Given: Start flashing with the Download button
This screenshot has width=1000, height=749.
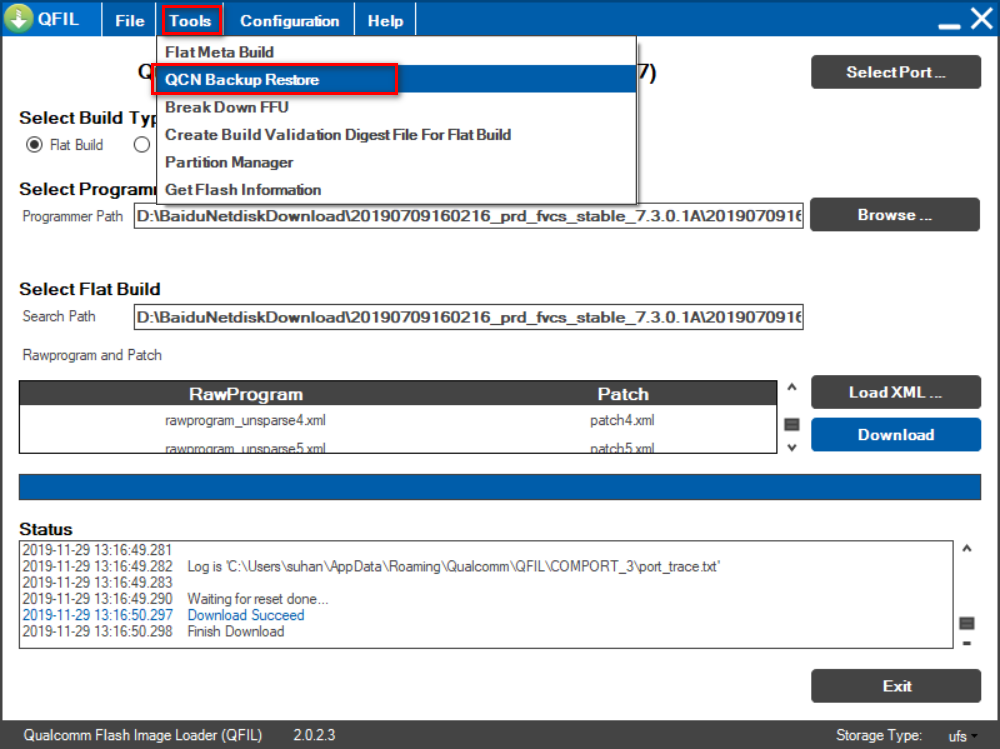Looking at the screenshot, I should click(895, 434).
